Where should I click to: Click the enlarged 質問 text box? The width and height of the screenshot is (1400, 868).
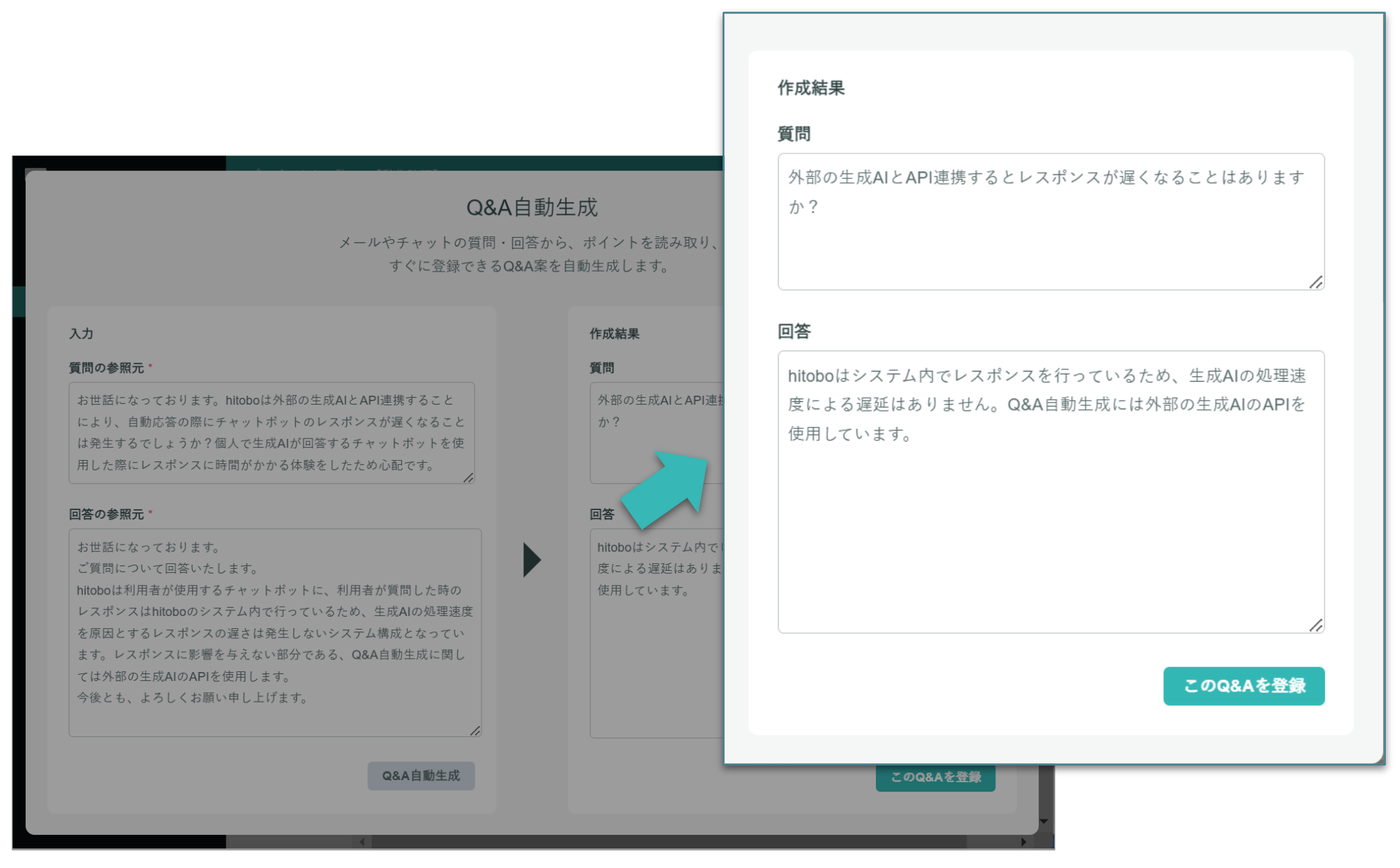[x=1050, y=222]
